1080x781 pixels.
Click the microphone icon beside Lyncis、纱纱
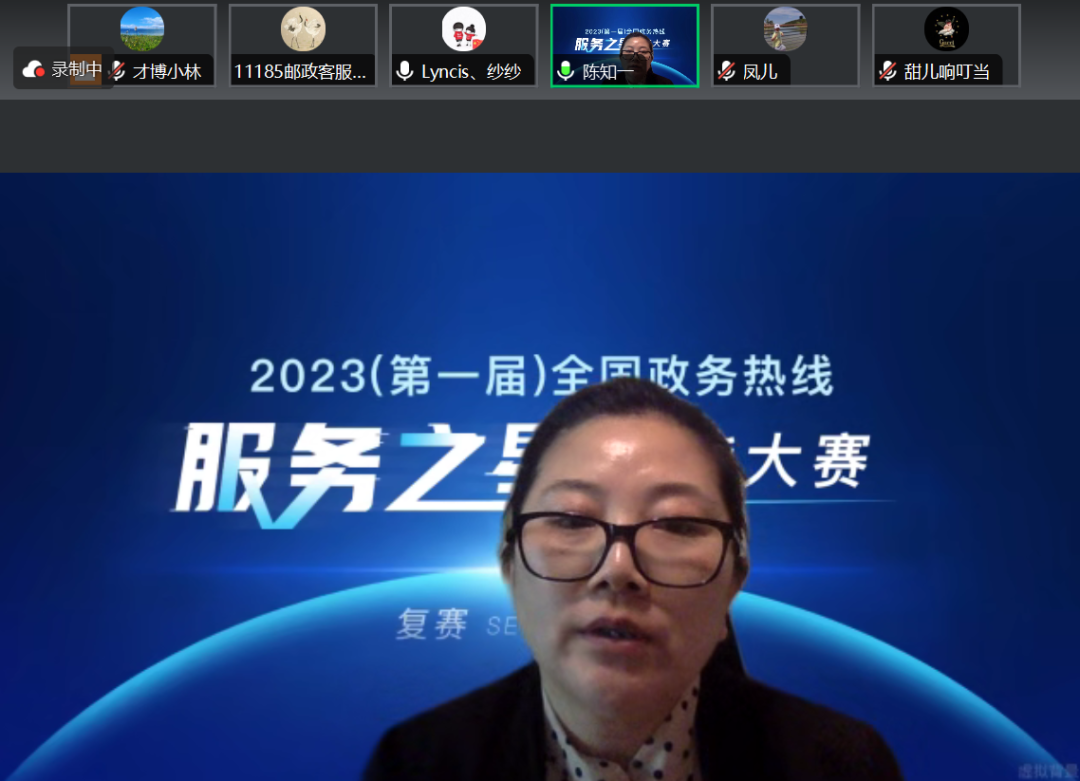(x=405, y=71)
